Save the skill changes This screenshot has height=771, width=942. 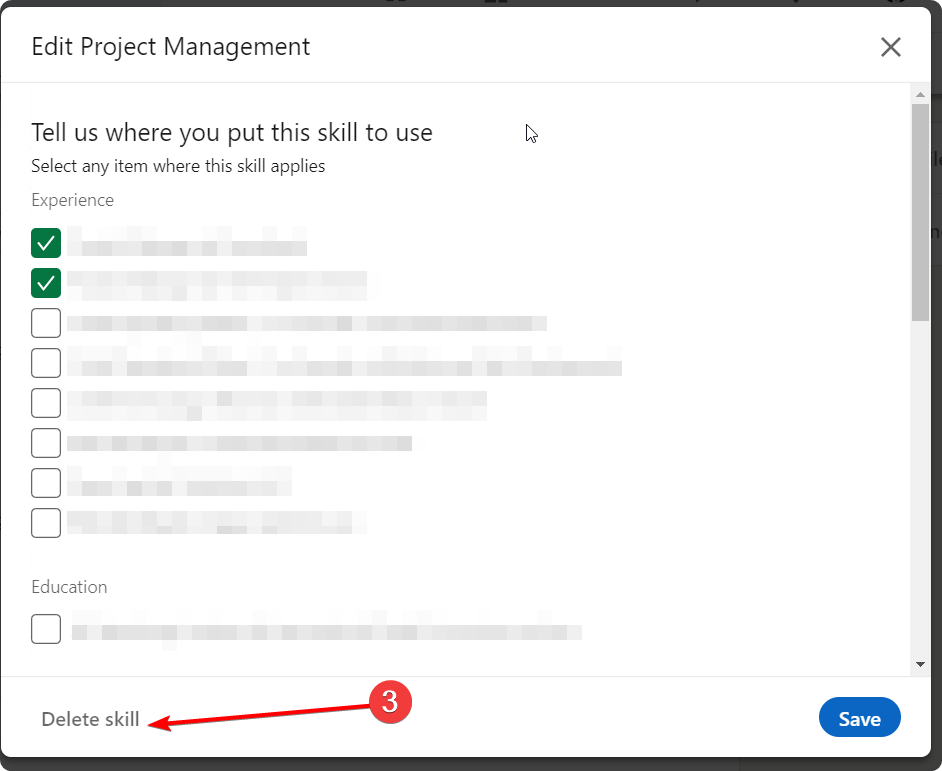tap(859, 719)
